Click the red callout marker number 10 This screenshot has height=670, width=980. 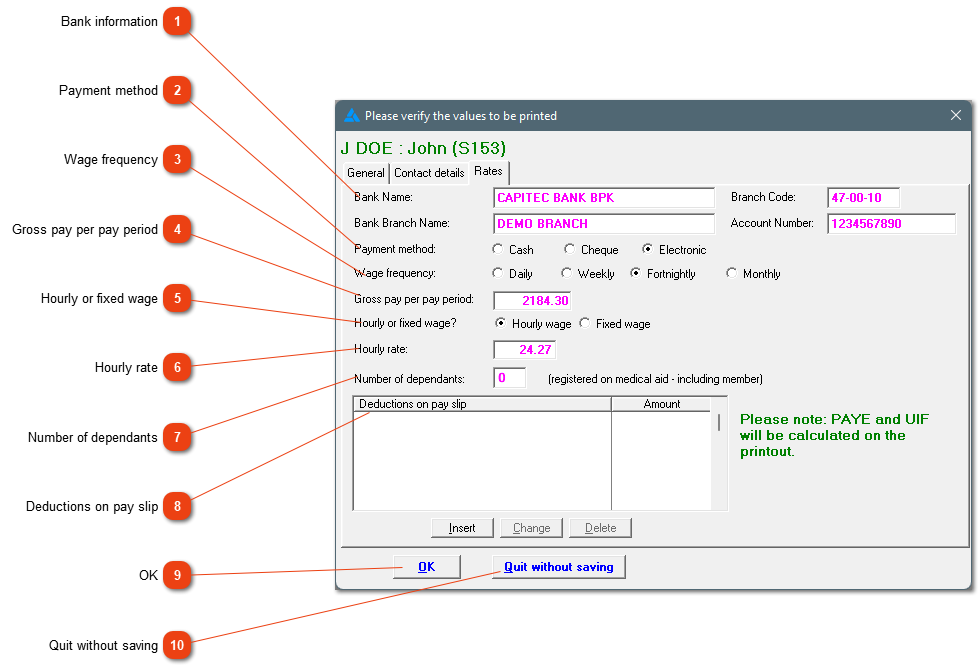[178, 645]
